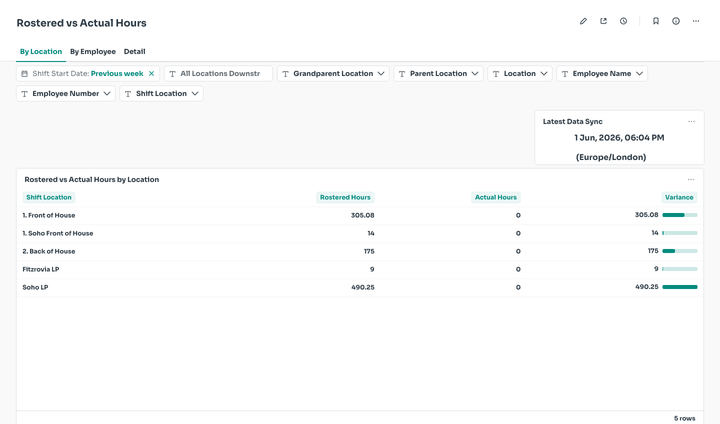The width and height of the screenshot is (720, 424).
Task: Open the Rostered vs Actual table ellipsis menu
Action: [x=691, y=180]
